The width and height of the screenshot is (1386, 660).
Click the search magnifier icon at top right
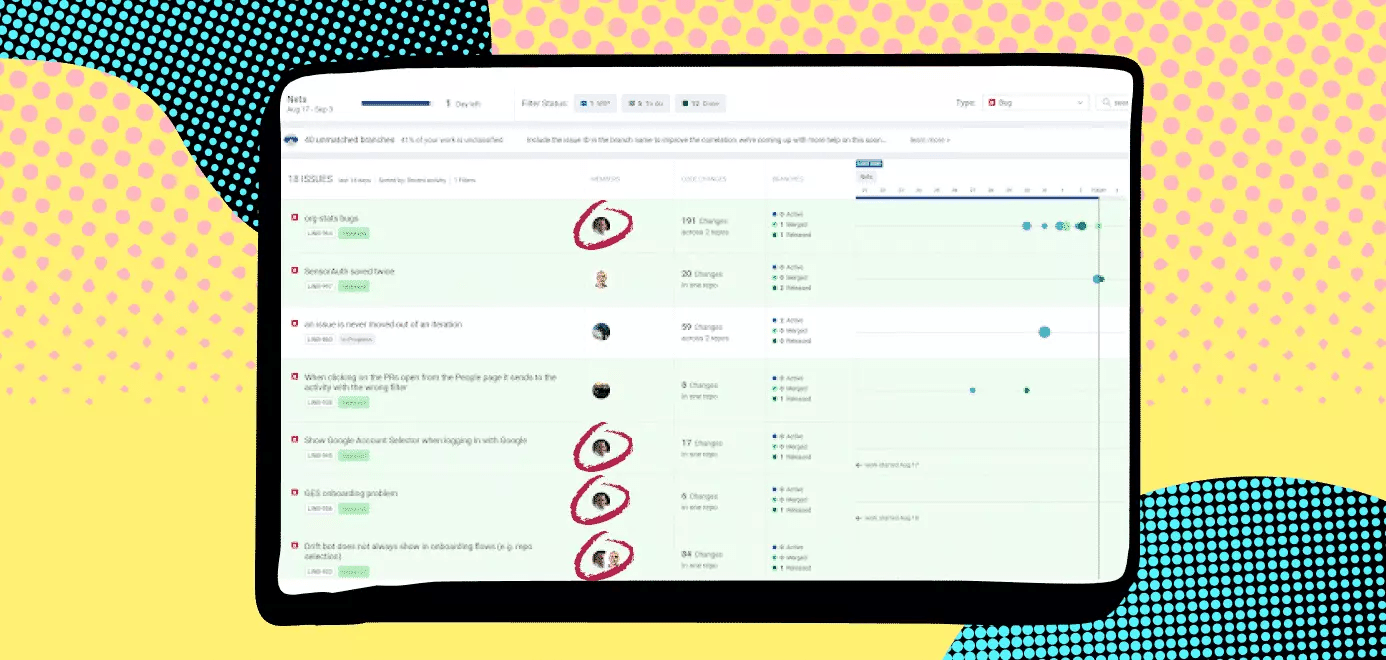(1107, 103)
